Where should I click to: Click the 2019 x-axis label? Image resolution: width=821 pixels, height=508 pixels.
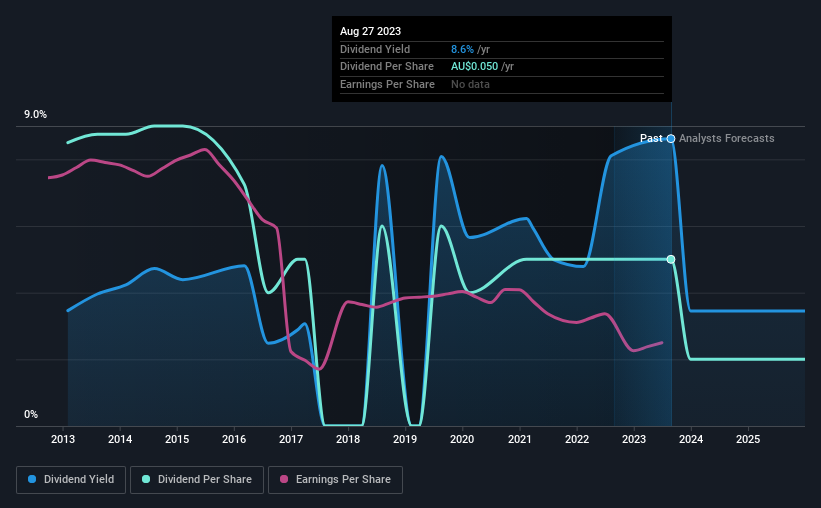click(x=405, y=439)
